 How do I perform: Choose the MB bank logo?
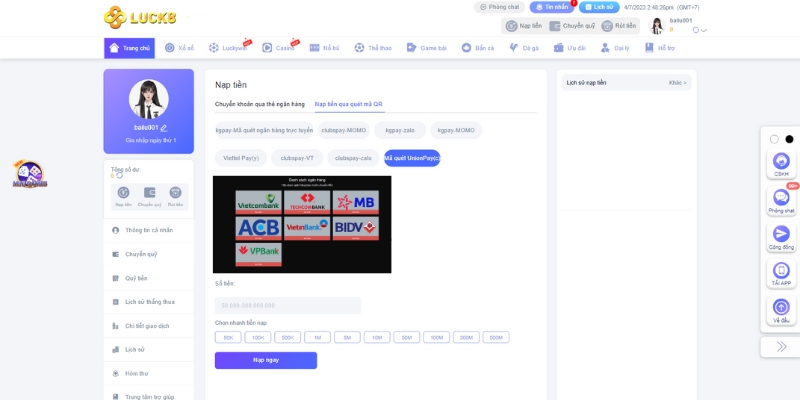tap(356, 203)
